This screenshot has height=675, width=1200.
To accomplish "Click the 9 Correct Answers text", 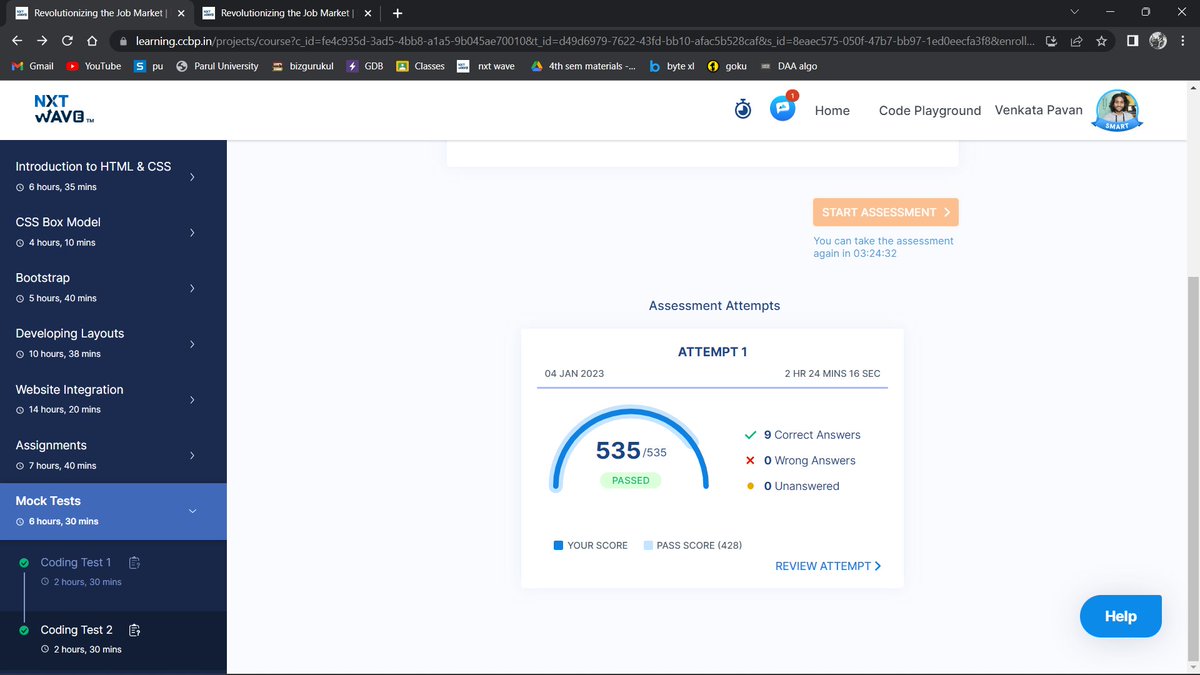I will point(811,435).
